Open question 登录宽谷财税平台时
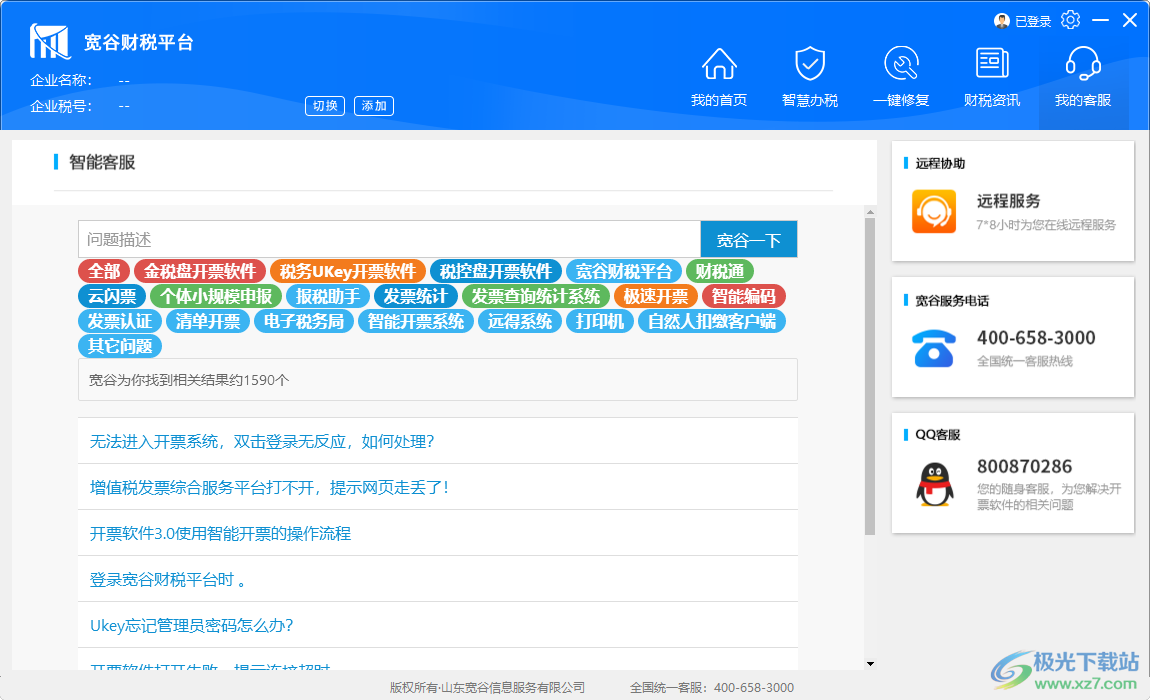 167,580
